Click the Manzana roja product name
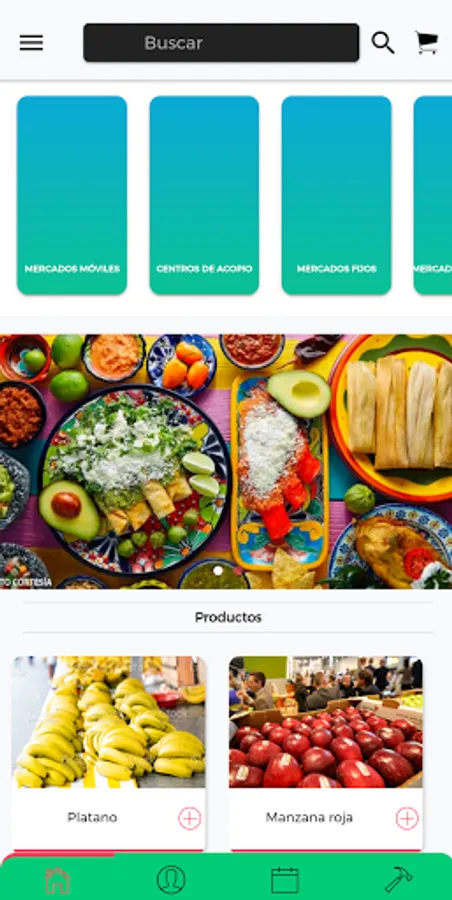Image resolution: width=452 pixels, height=900 pixels. click(309, 817)
